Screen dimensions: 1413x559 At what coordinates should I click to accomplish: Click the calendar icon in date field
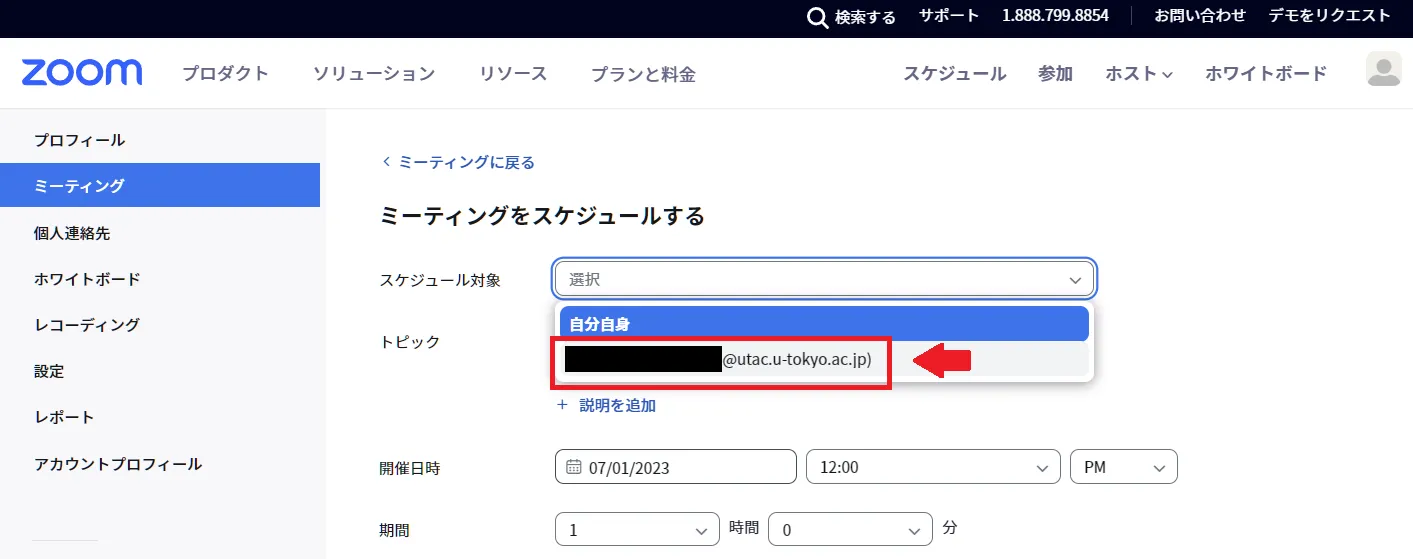pos(574,467)
